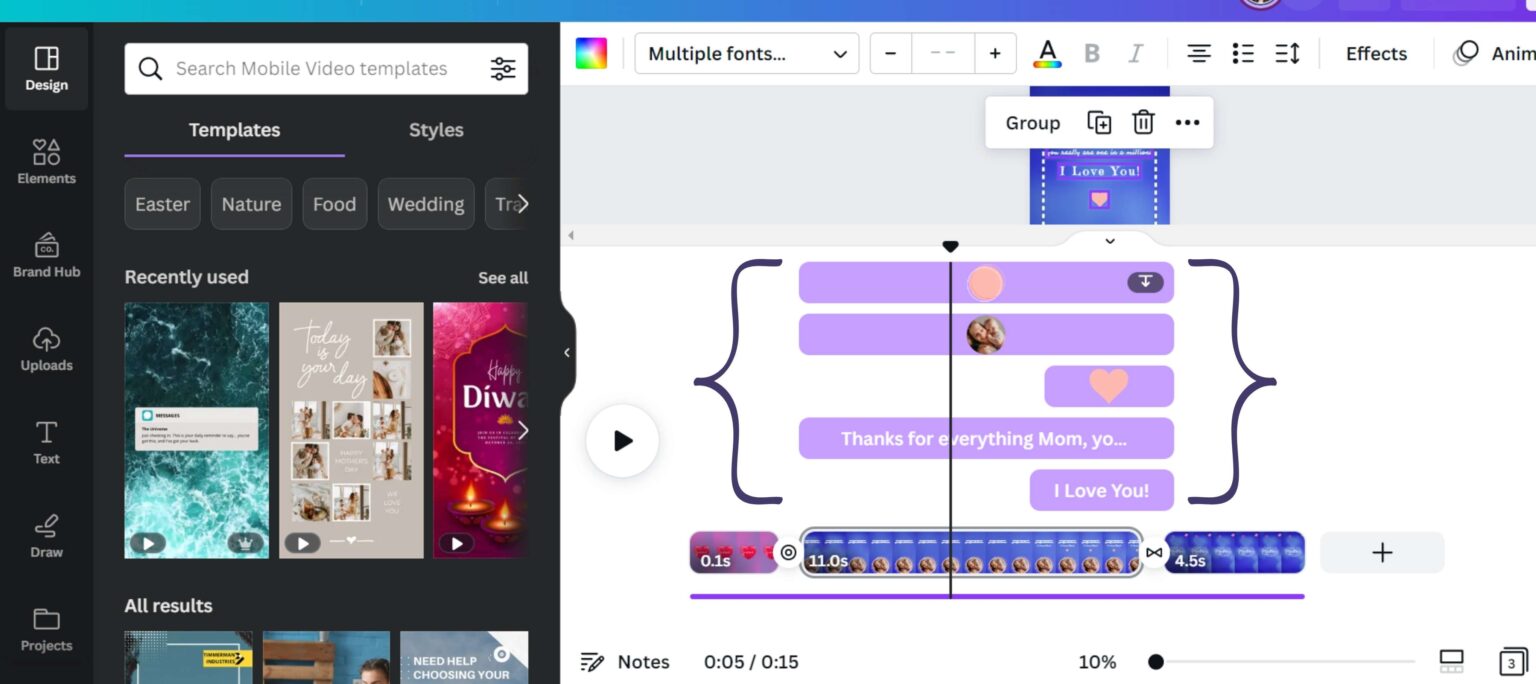Open text Effects options
Screen dimensions: 1536x684
[1375, 53]
